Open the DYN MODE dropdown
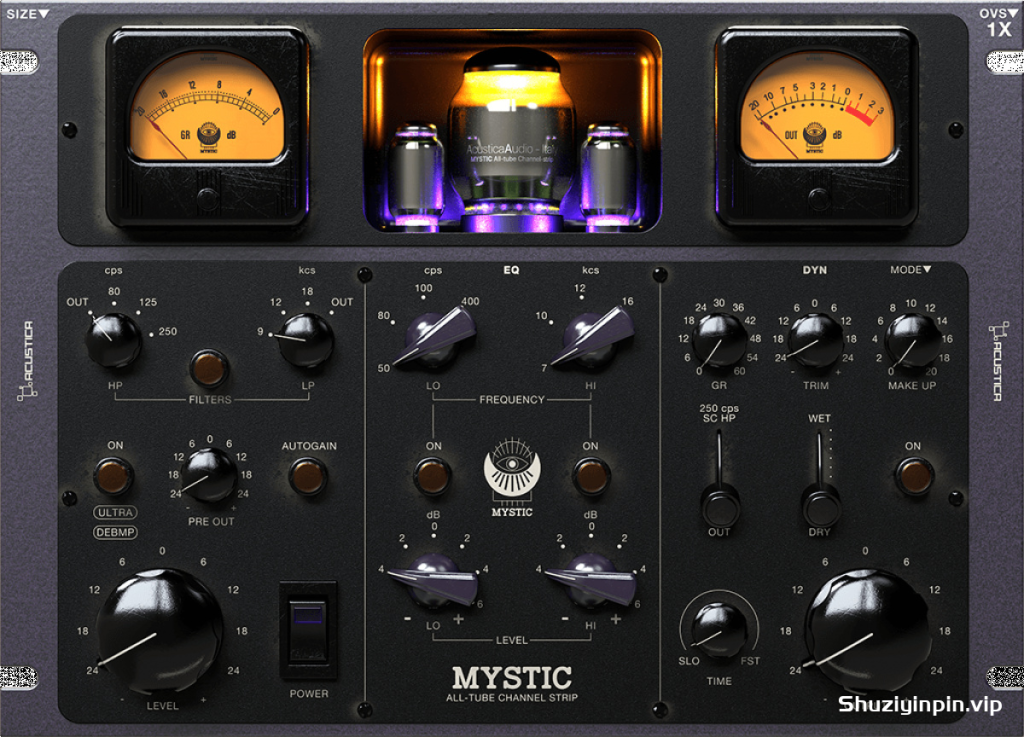 coord(910,270)
